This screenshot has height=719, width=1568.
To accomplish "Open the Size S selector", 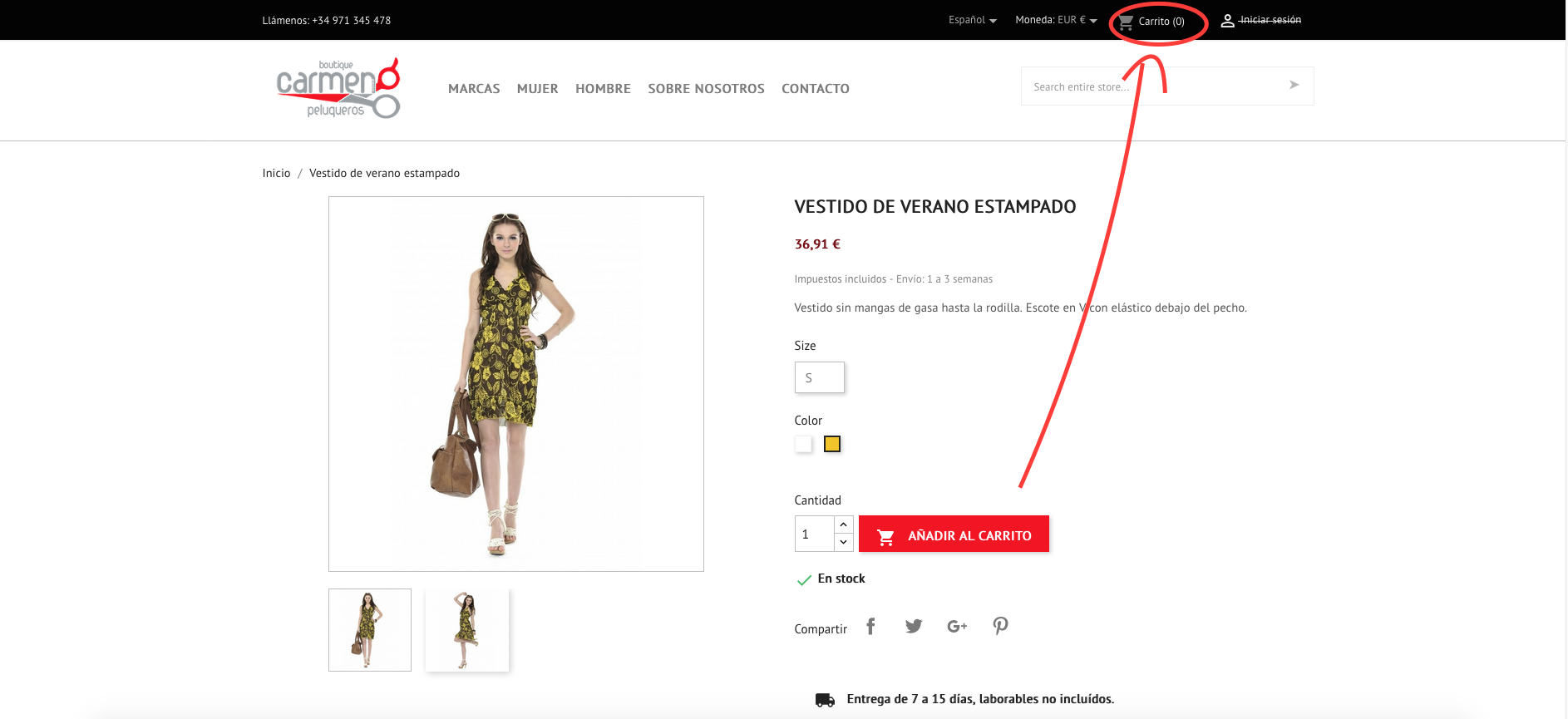I will [819, 377].
